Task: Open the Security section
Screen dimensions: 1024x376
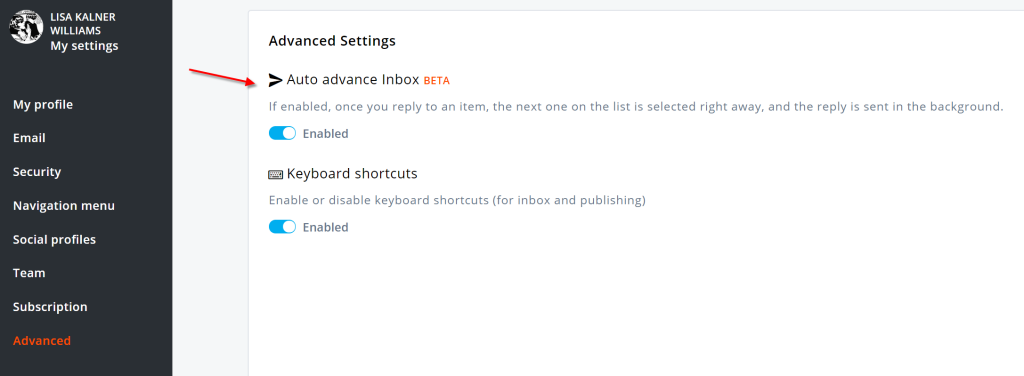Action: (x=37, y=172)
